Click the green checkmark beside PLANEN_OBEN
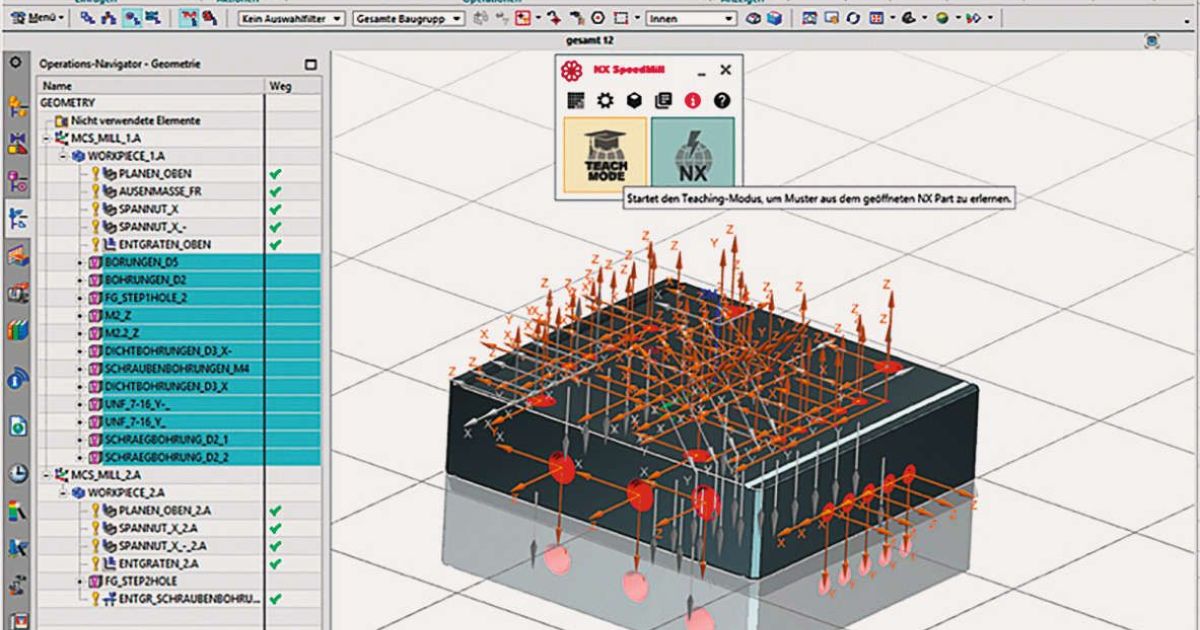Image resolution: width=1200 pixels, height=630 pixels. pos(276,173)
